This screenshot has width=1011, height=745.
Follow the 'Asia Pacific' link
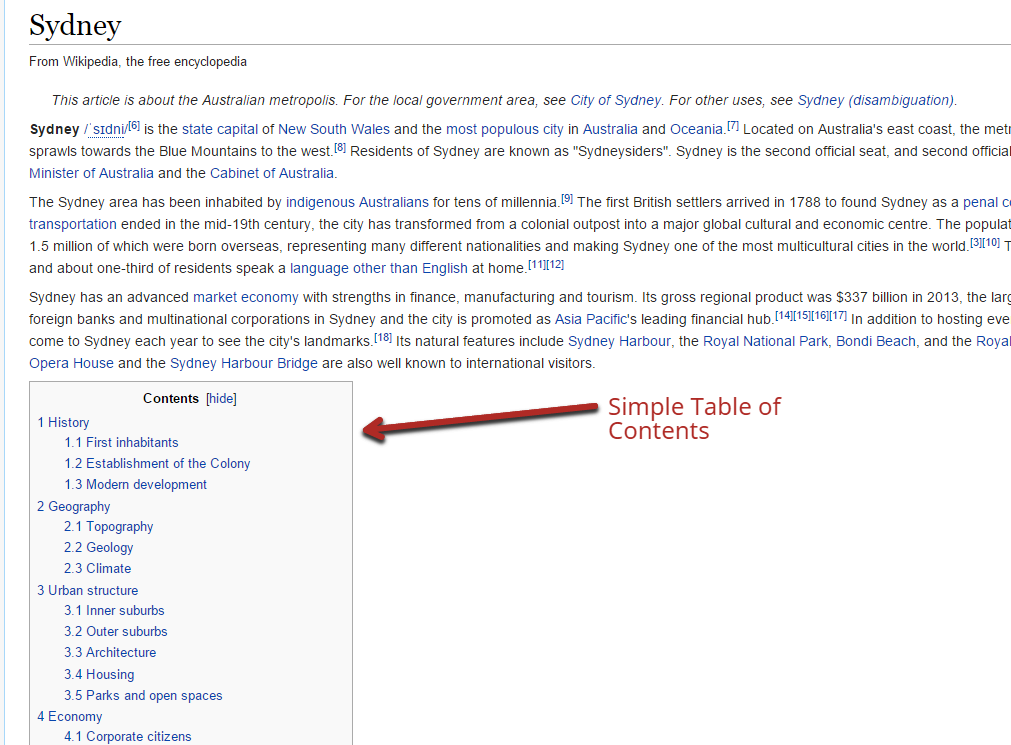[591, 319]
